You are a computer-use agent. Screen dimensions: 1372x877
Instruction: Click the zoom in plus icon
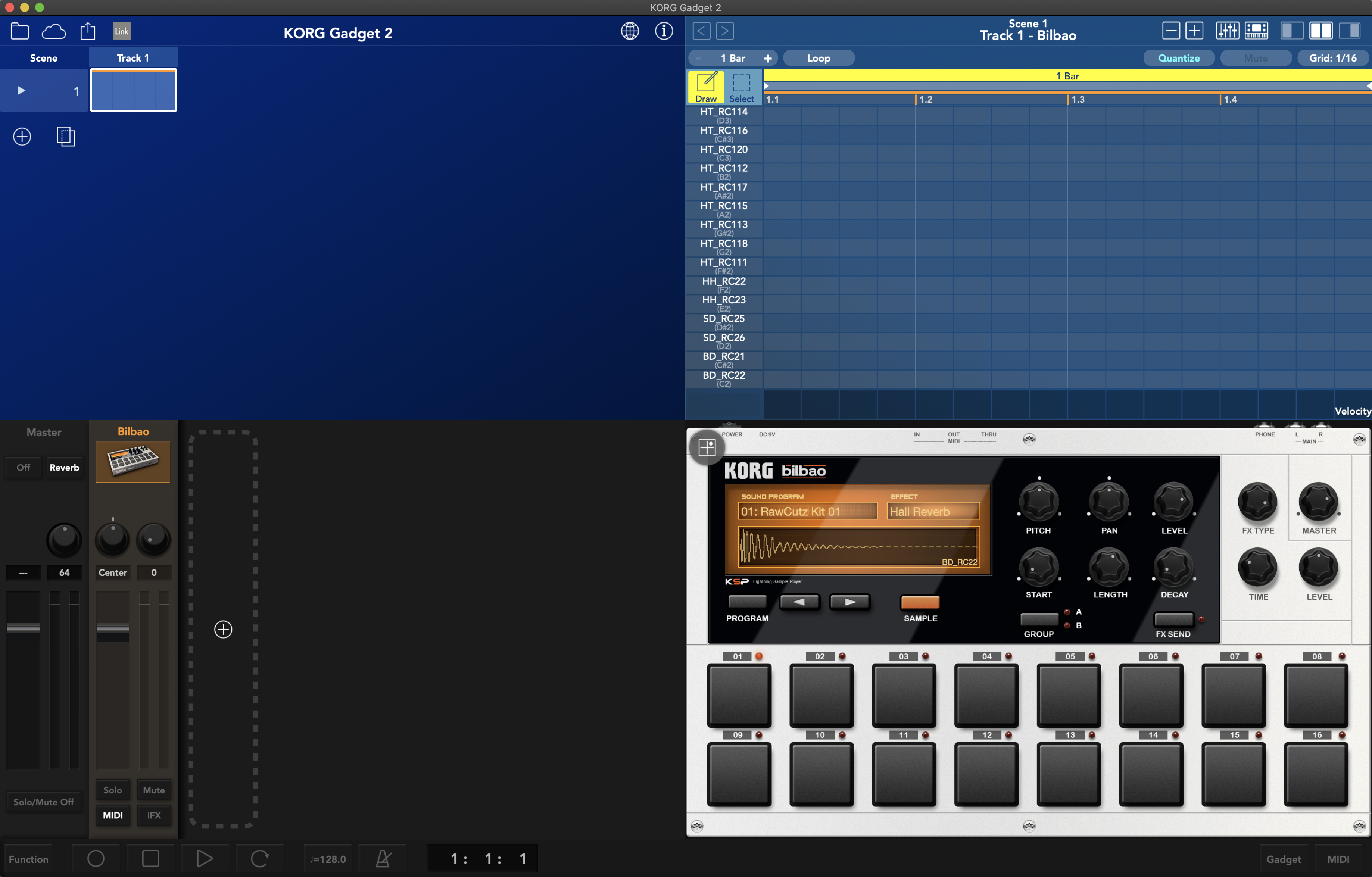pos(1194,31)
